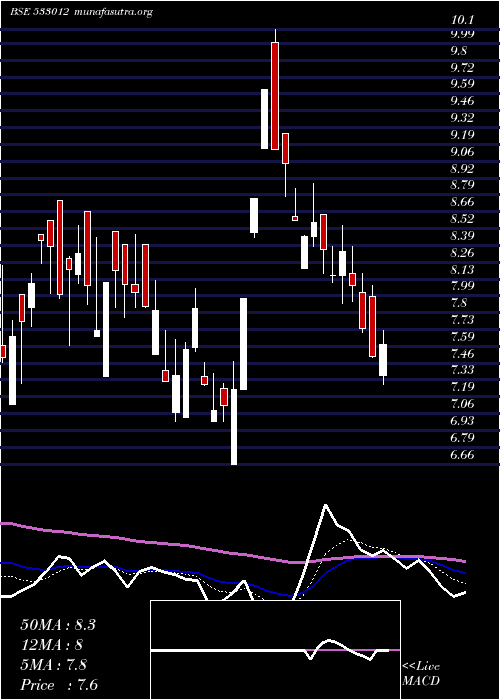Select the 7.73 price level label
The height and width of the screenshot is (700, 500).
(462, 320)
